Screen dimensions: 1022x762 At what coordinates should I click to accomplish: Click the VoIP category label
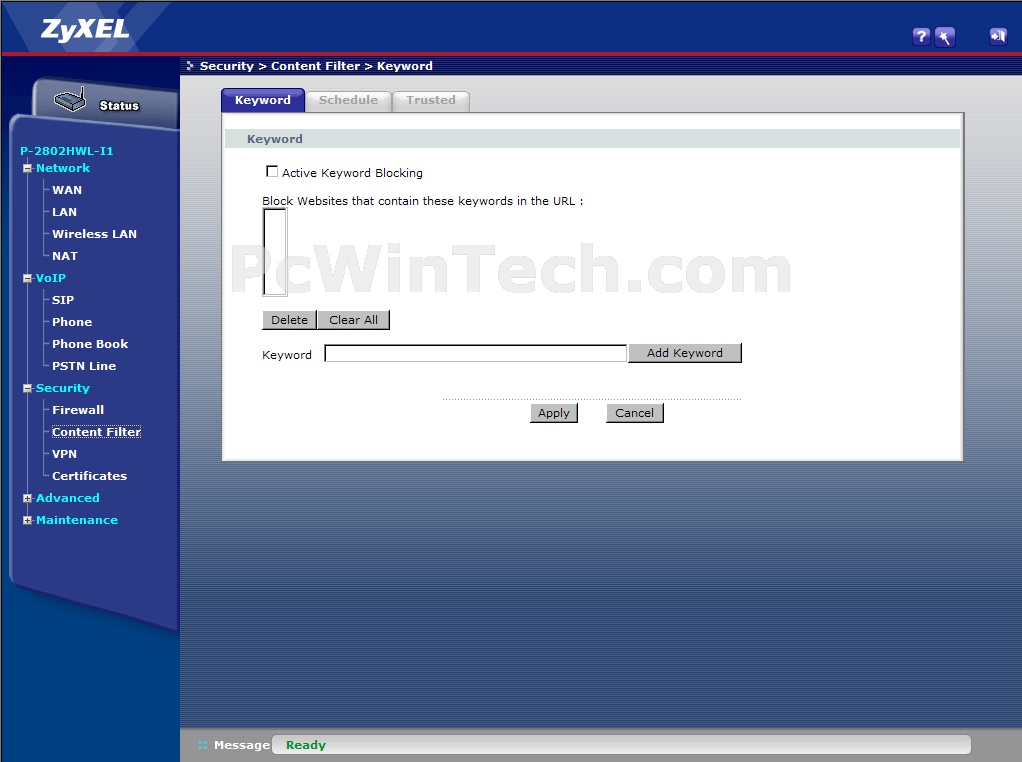click(x=51, y=278)
